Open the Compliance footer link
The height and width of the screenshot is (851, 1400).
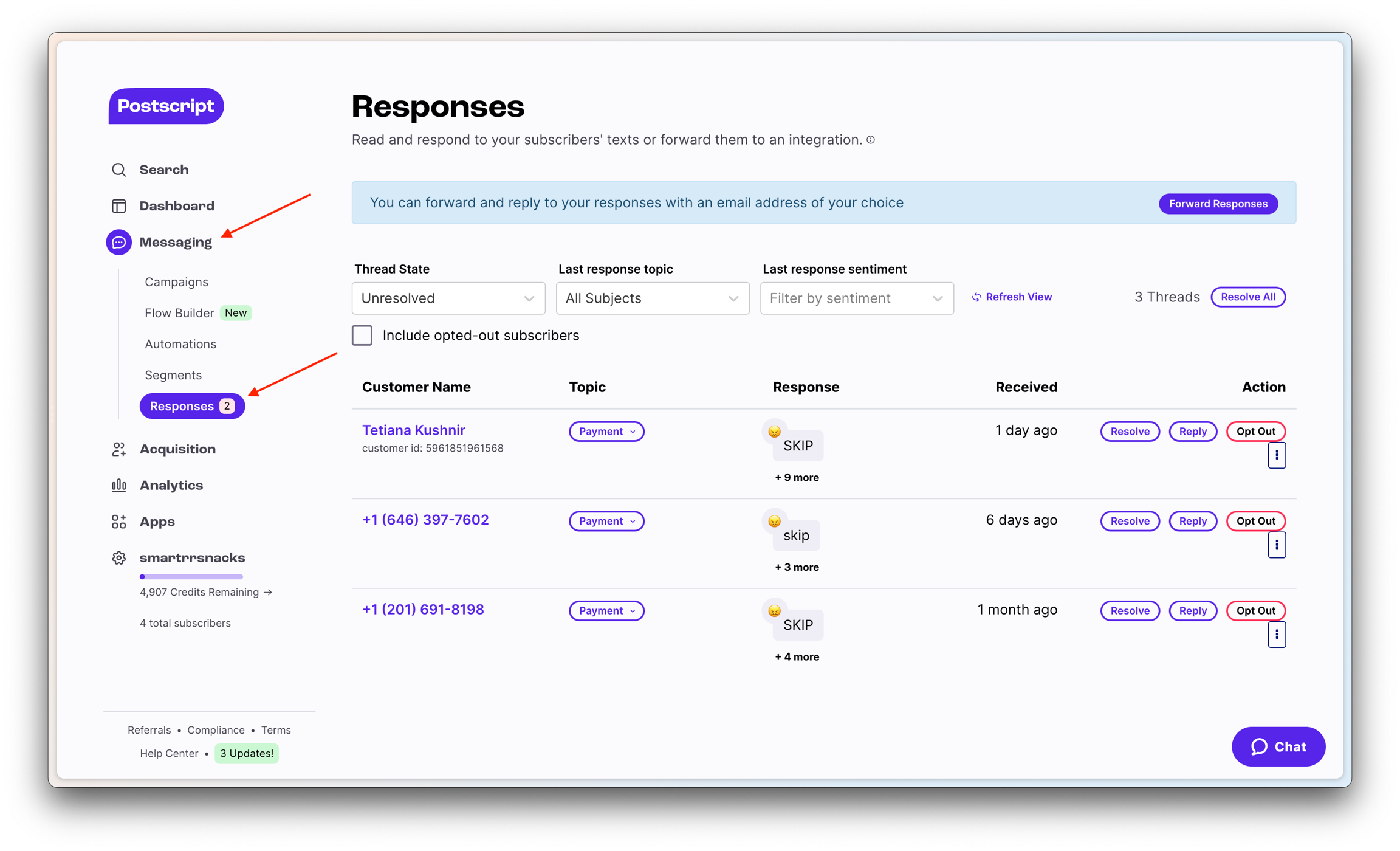[x=216, y=730]
